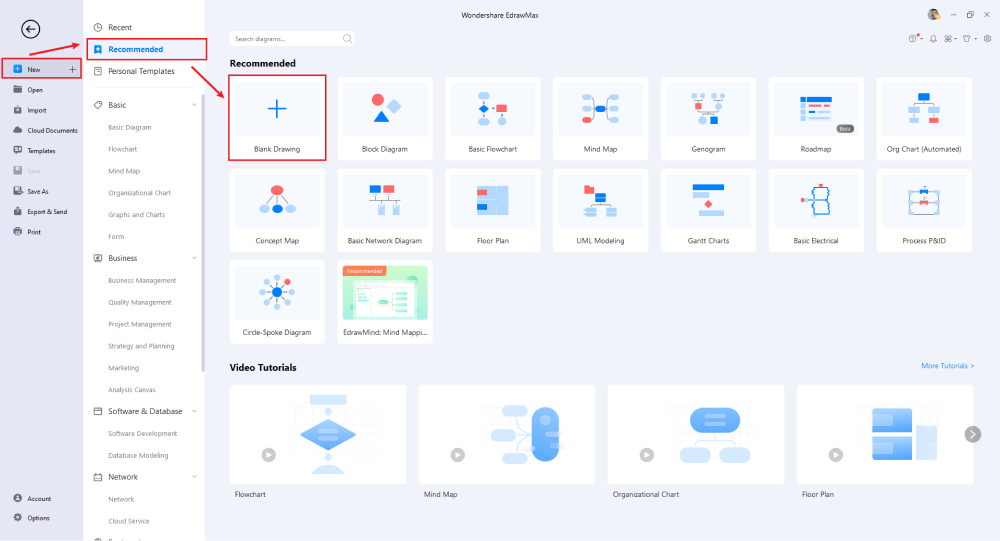
Task: Select Cloud Service under Network
Action: click(x=128, y=521)
